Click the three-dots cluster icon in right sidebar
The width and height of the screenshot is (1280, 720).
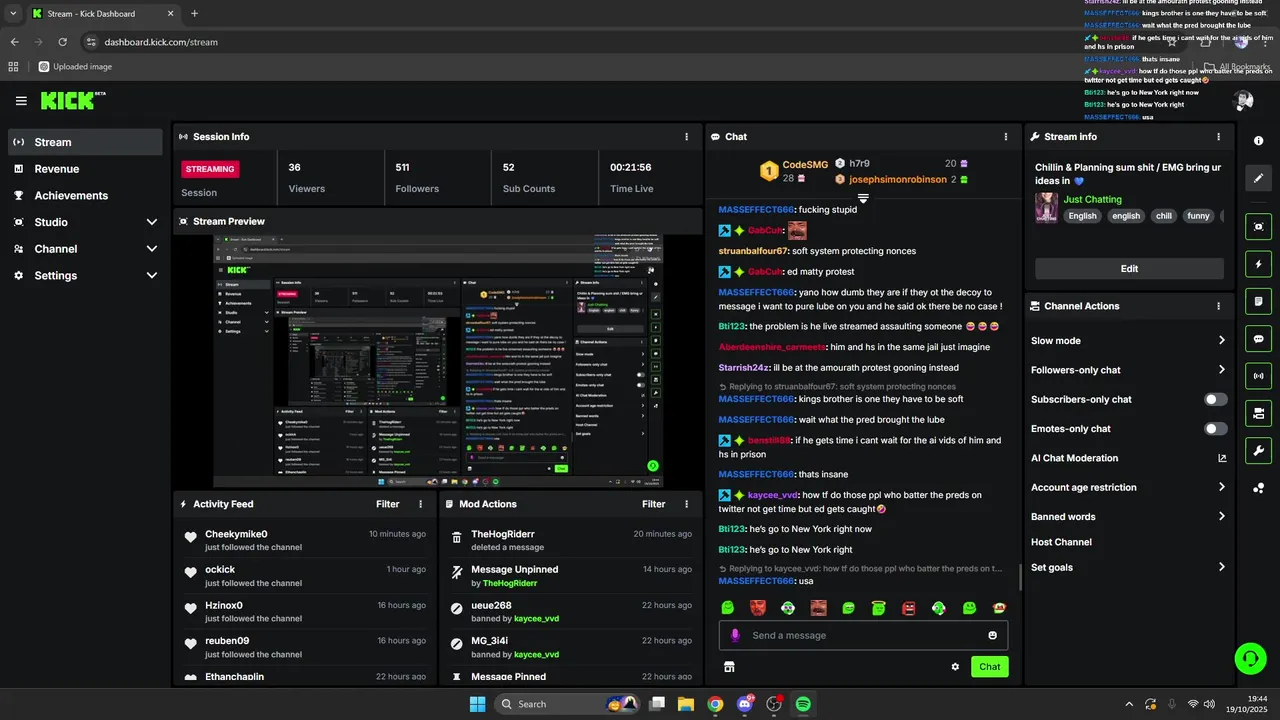coord(1259,488)
